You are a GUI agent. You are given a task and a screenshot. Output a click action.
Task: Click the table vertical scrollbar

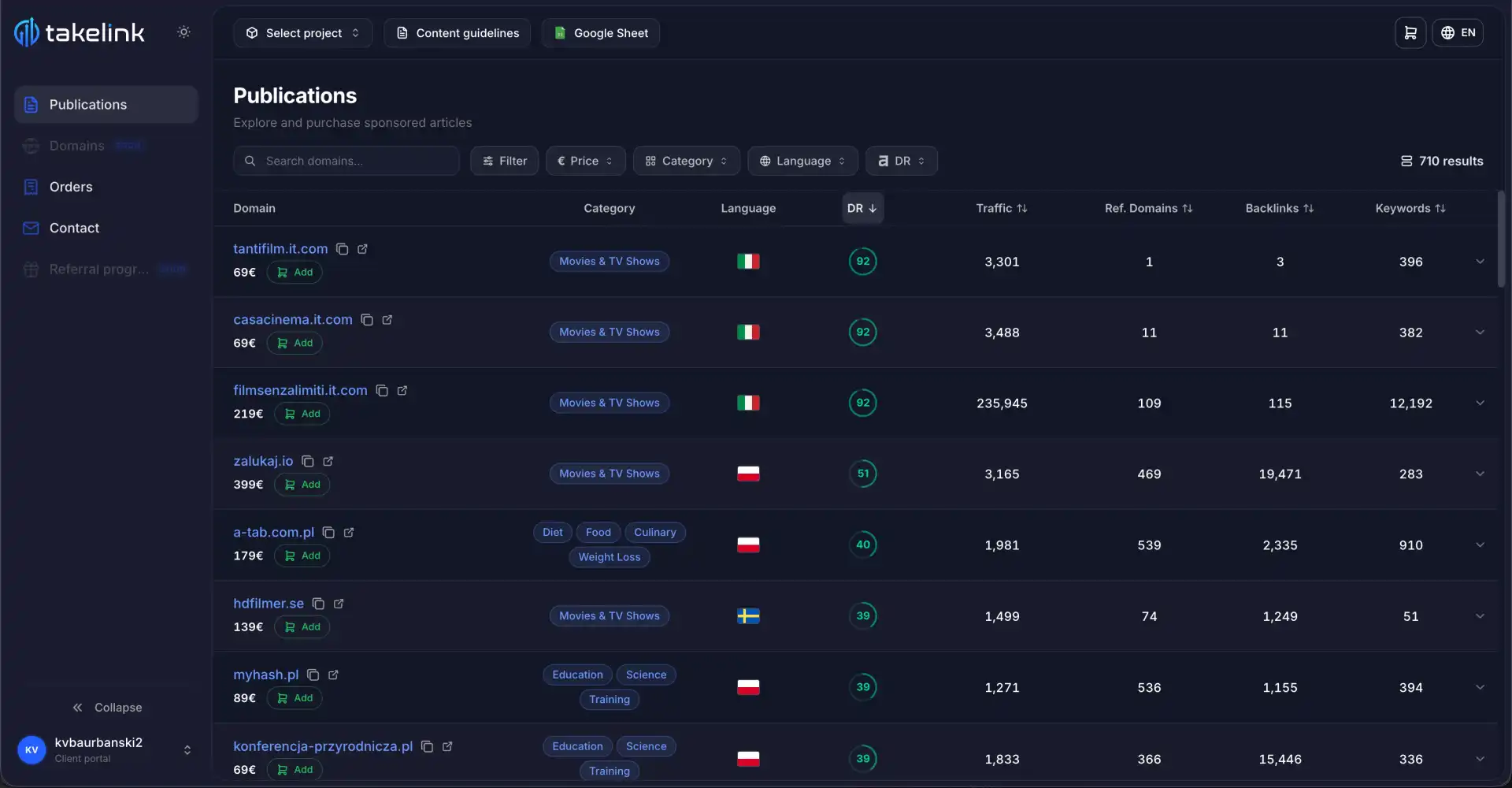coord(1501,239)
